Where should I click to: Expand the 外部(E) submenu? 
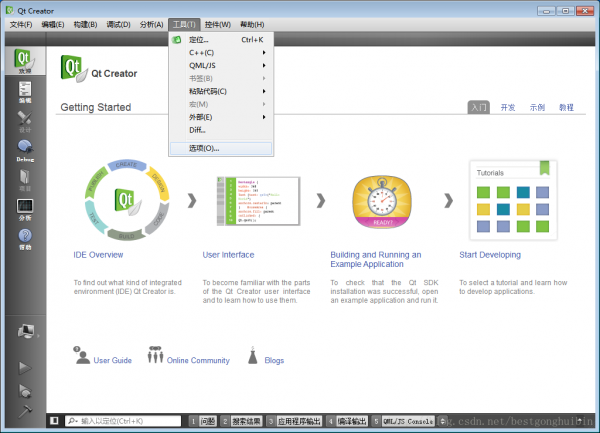[221, 117]
